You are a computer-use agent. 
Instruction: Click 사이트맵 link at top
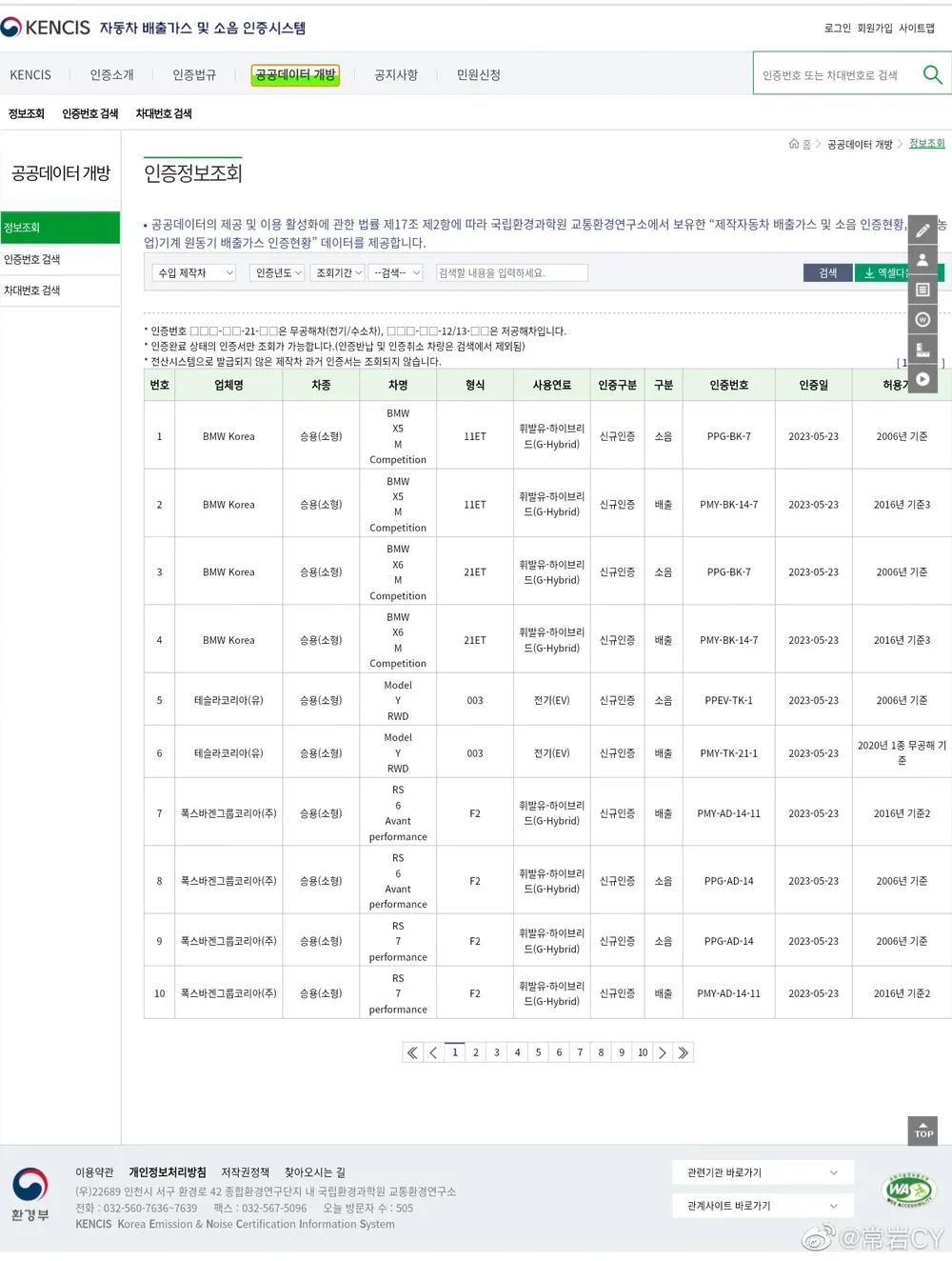(x=917, y=29)
